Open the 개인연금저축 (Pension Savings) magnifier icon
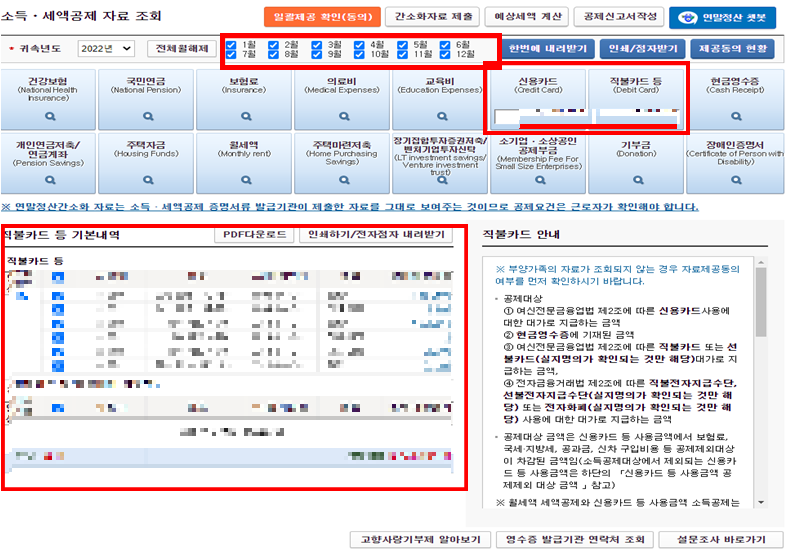 [50, 180]
